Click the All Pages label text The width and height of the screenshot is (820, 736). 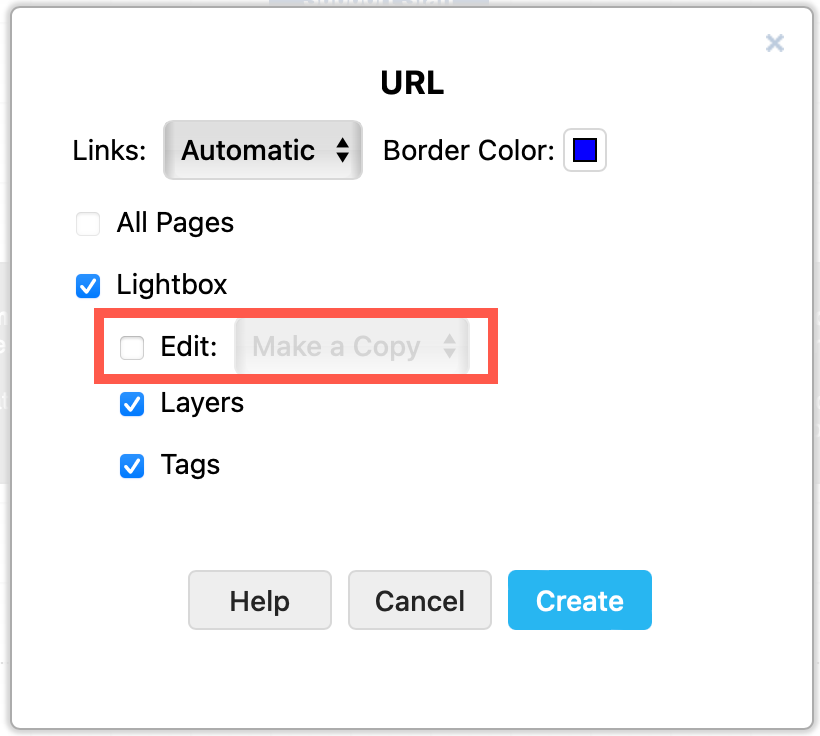(x=175, y=224)
